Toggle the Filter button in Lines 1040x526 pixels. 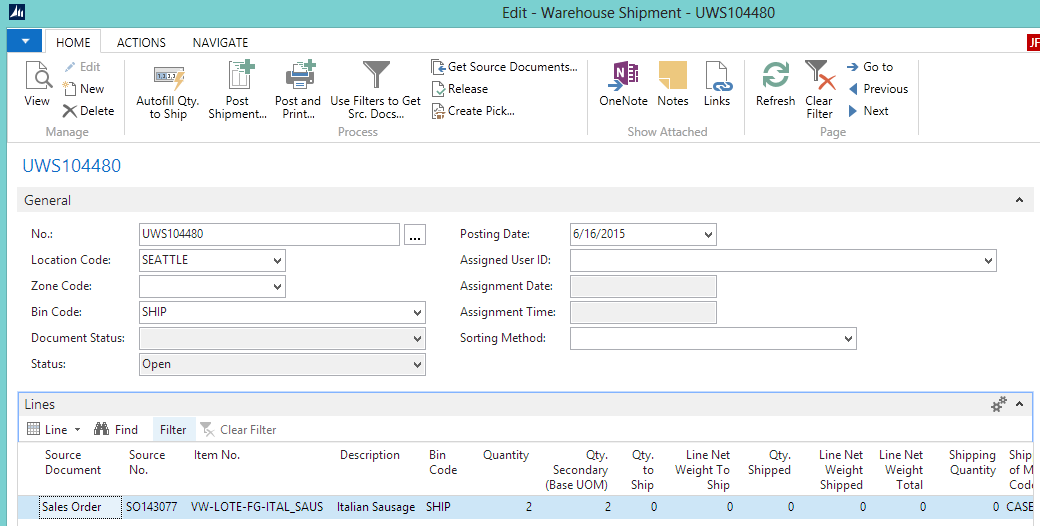(x=173, y=430)
